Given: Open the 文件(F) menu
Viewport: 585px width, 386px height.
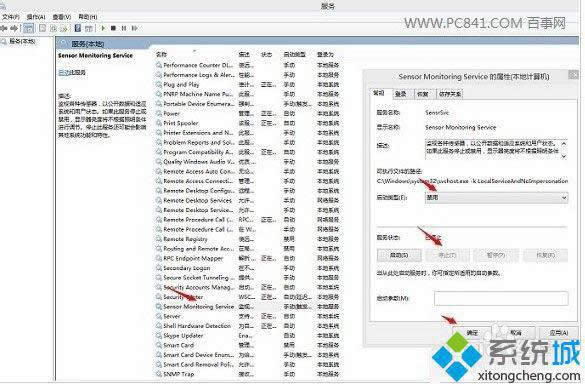Looking at the screenshot, I should tap(11, 17).
